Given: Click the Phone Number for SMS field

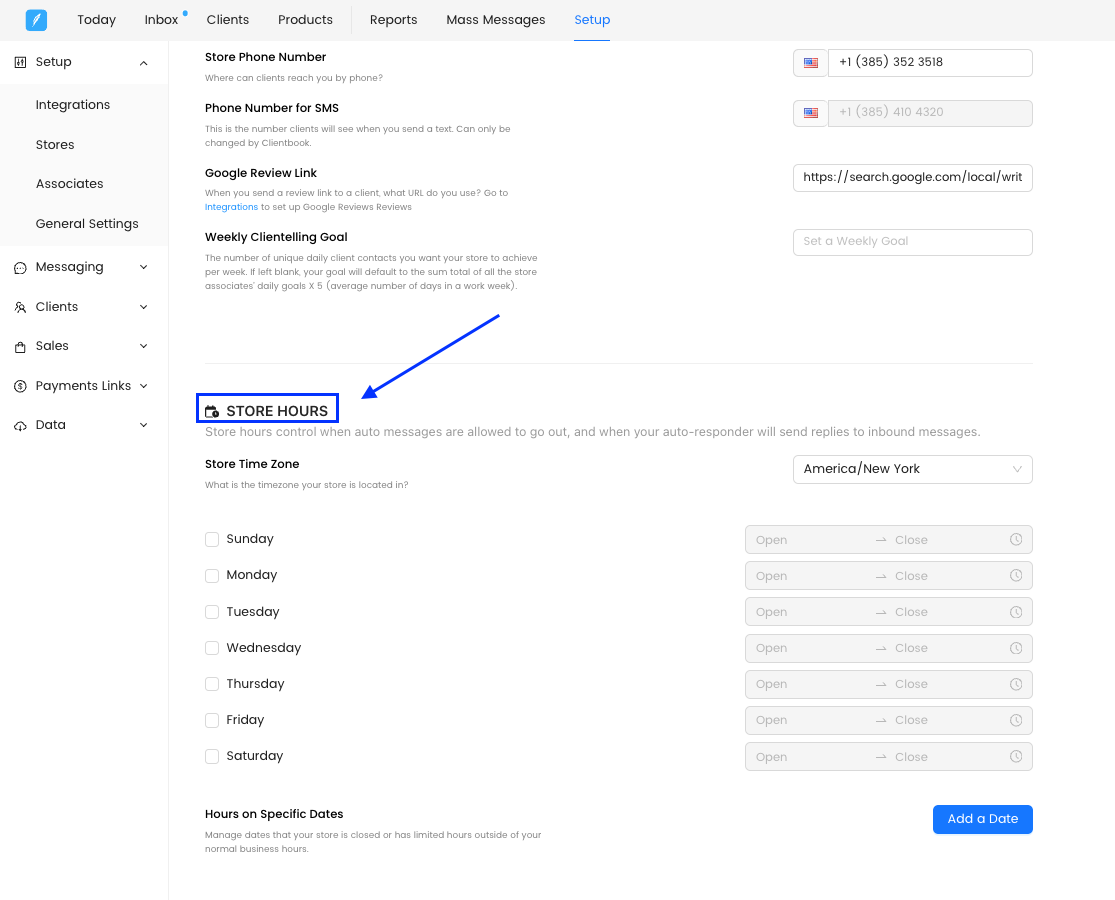Looking at the screenshot, I should (930, 113).
